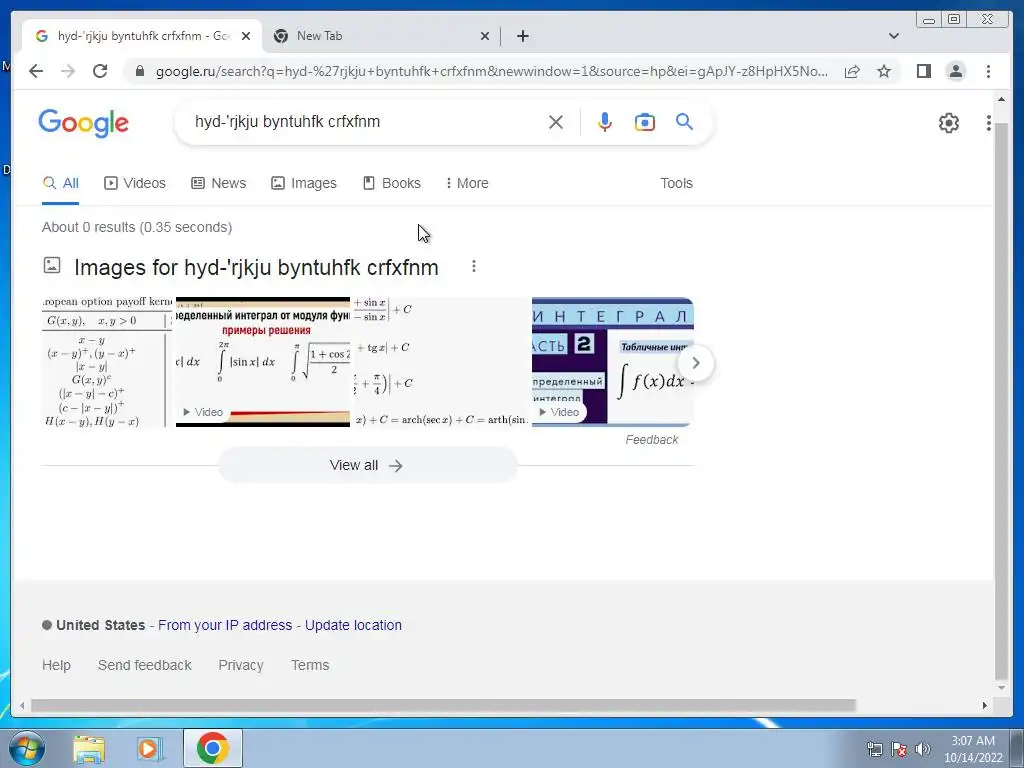This screenshot has width=1024, height=768.
Task: Open Google quick settings gear
Action: click(949, 123)
